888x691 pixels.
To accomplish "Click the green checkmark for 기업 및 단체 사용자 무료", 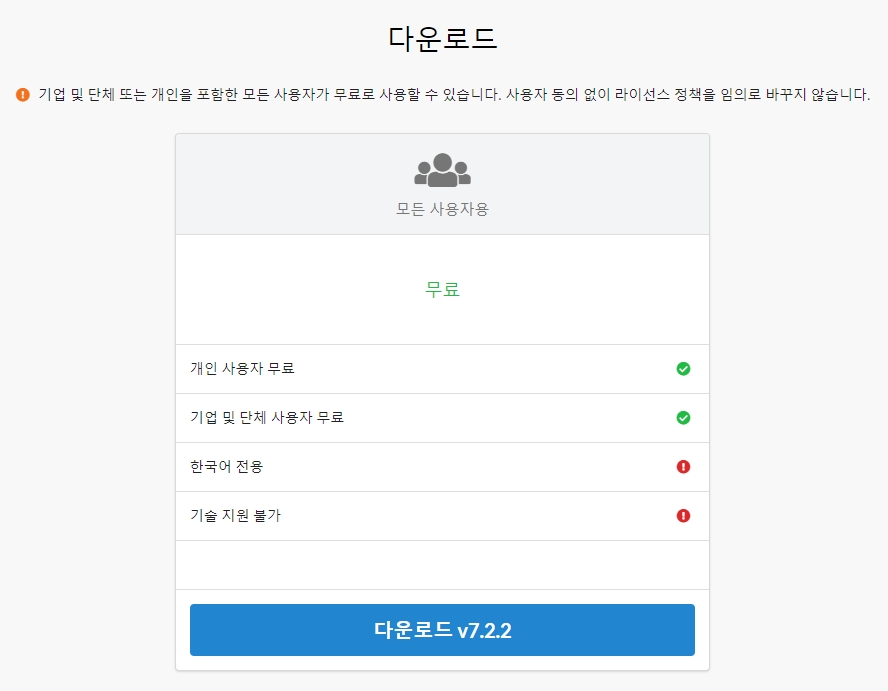I will (684, 418).
